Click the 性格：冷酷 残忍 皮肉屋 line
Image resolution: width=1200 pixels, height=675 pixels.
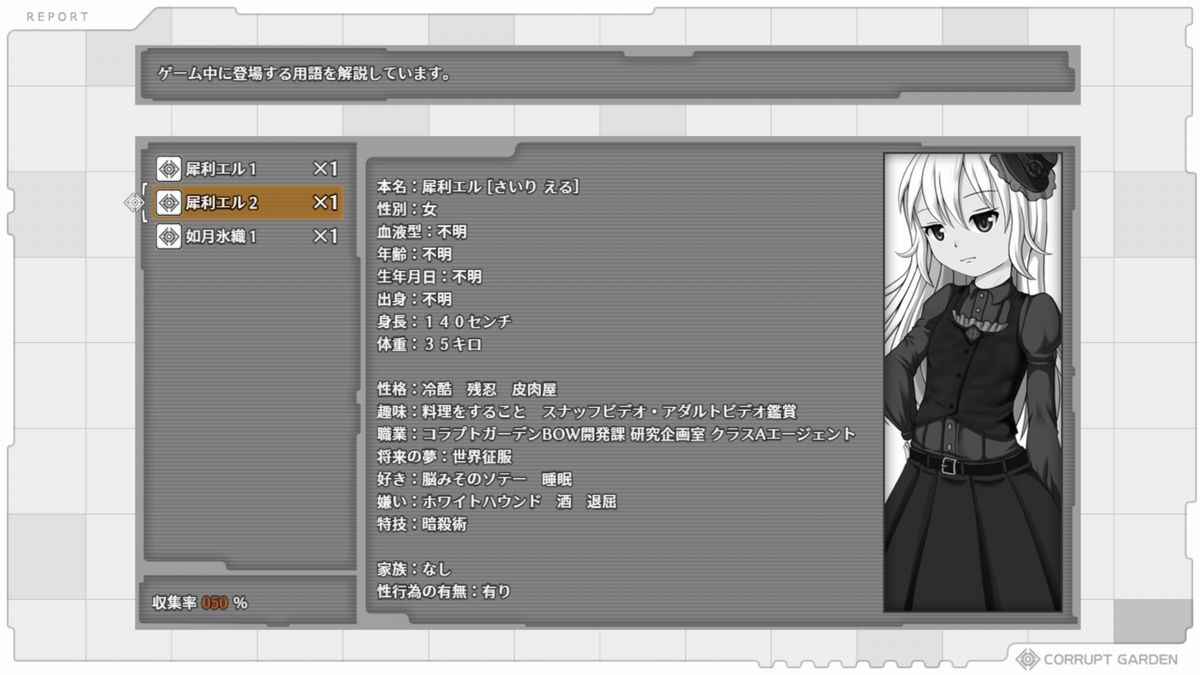[x=467, y=389]
